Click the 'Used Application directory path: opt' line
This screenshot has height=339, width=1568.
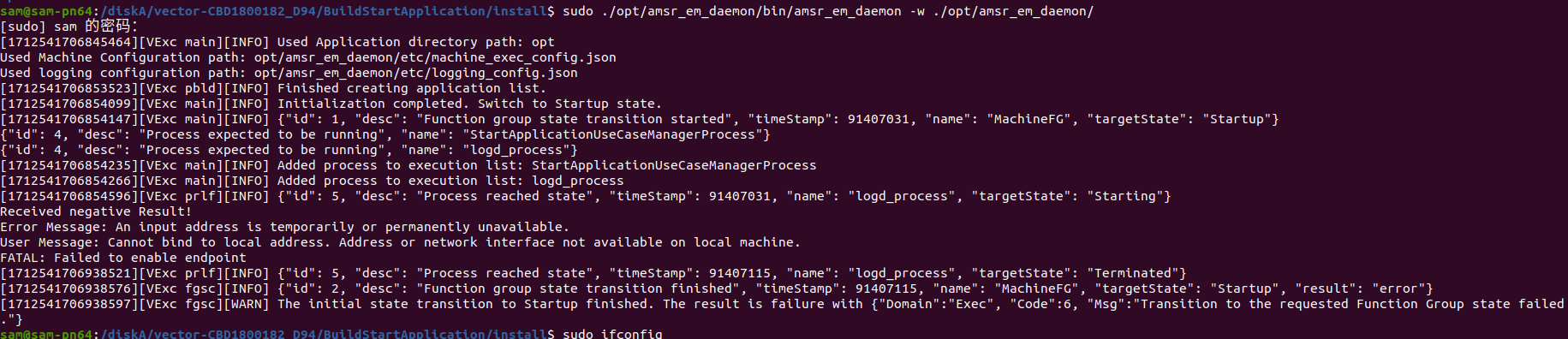(277, 42)
